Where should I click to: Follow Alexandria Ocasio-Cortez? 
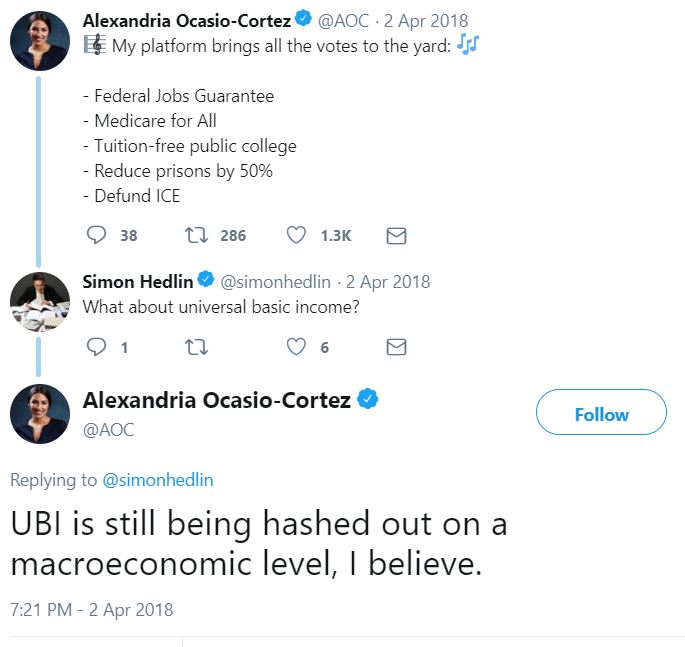[x=601, y=412]
